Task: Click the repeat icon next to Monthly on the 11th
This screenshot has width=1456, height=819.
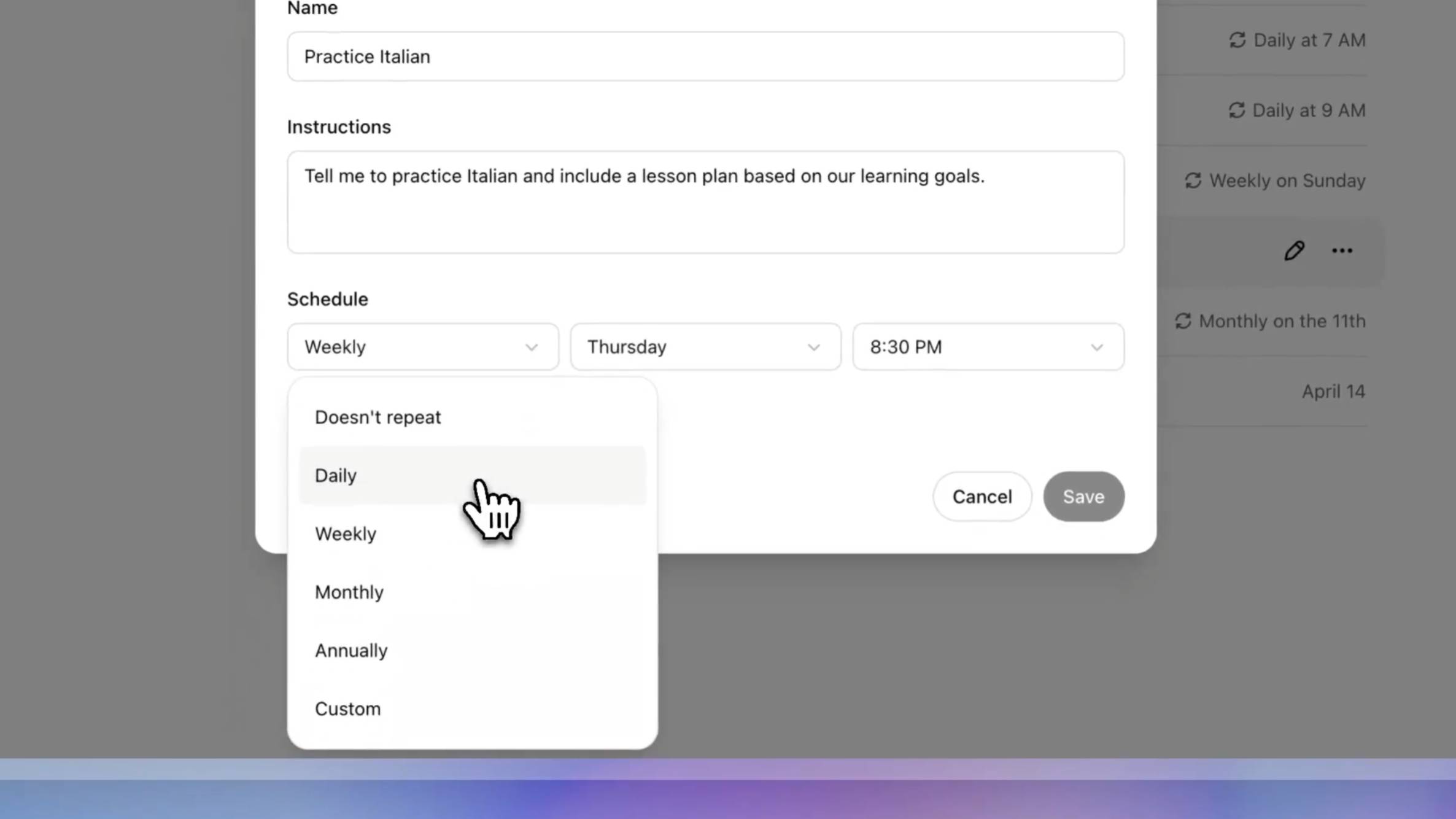Action: click(1183, 321)
